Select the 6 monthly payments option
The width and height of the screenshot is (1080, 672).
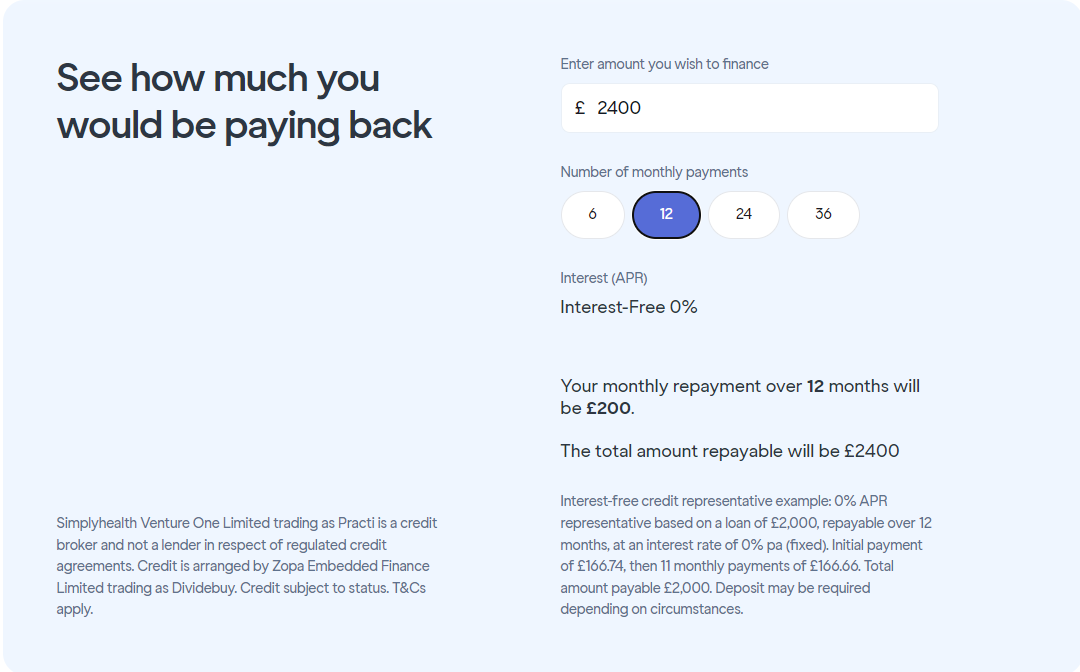(x=593, y=215)
